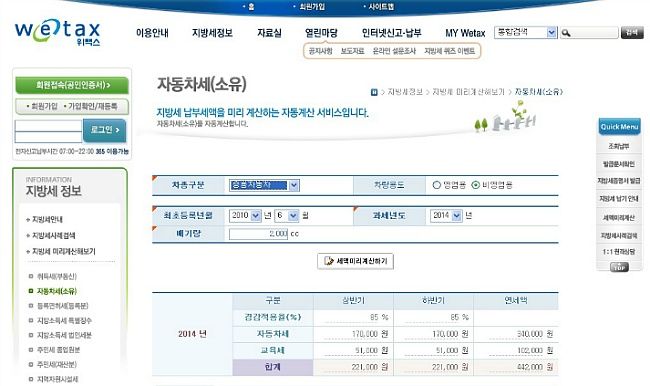
Task: Click 지방세증명서 발급 in Quick Menu
Action: click(619, 181)
